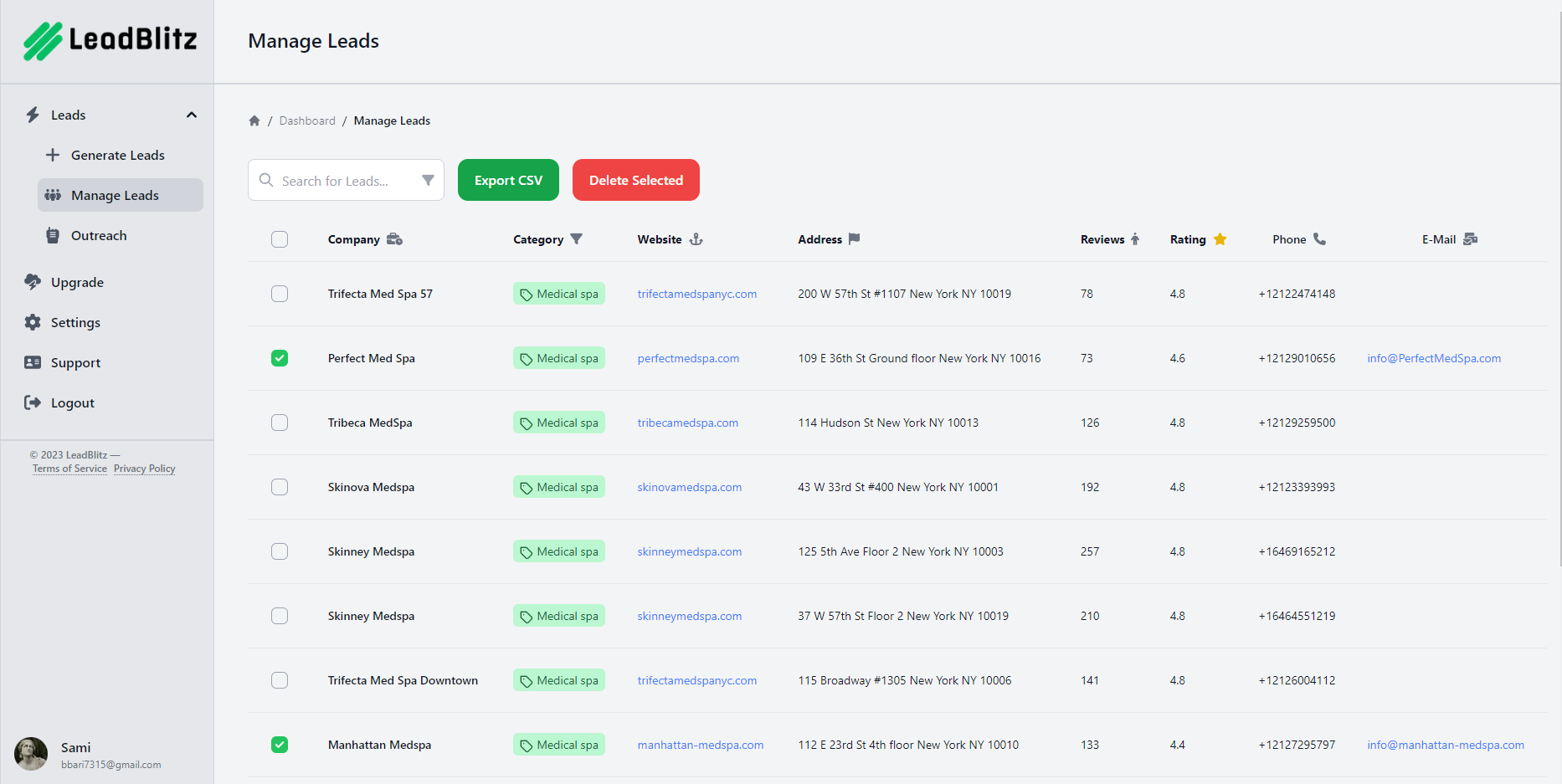Click tag icon in Manhattan Medspa row

point(527,746)
